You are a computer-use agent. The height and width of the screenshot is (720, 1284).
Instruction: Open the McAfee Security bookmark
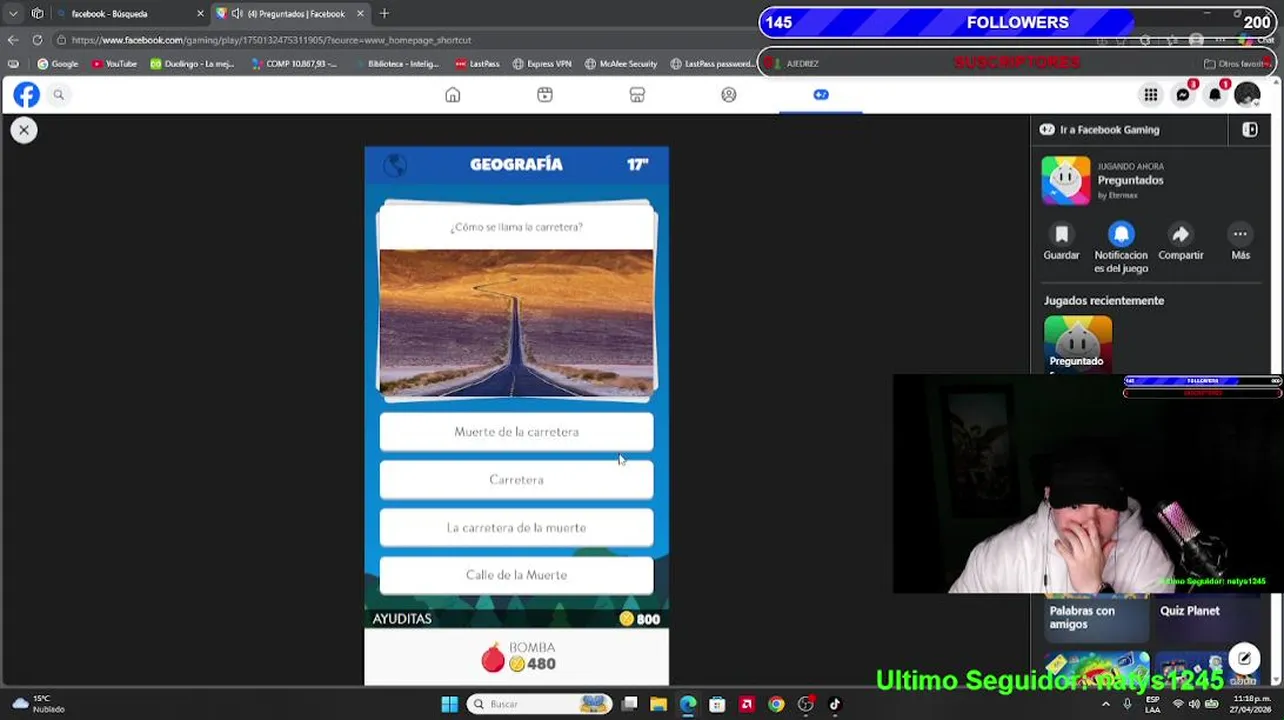[621, 64]
